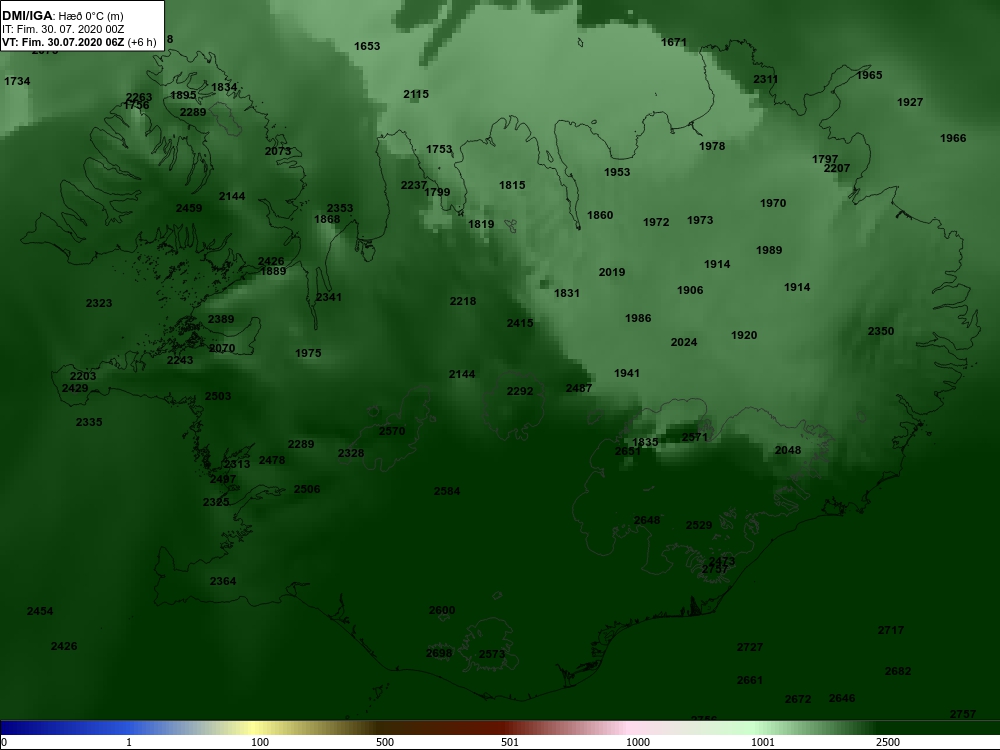1000x750 pixels.
Task: Select the 2350 height reading
Action: (881, 331)
